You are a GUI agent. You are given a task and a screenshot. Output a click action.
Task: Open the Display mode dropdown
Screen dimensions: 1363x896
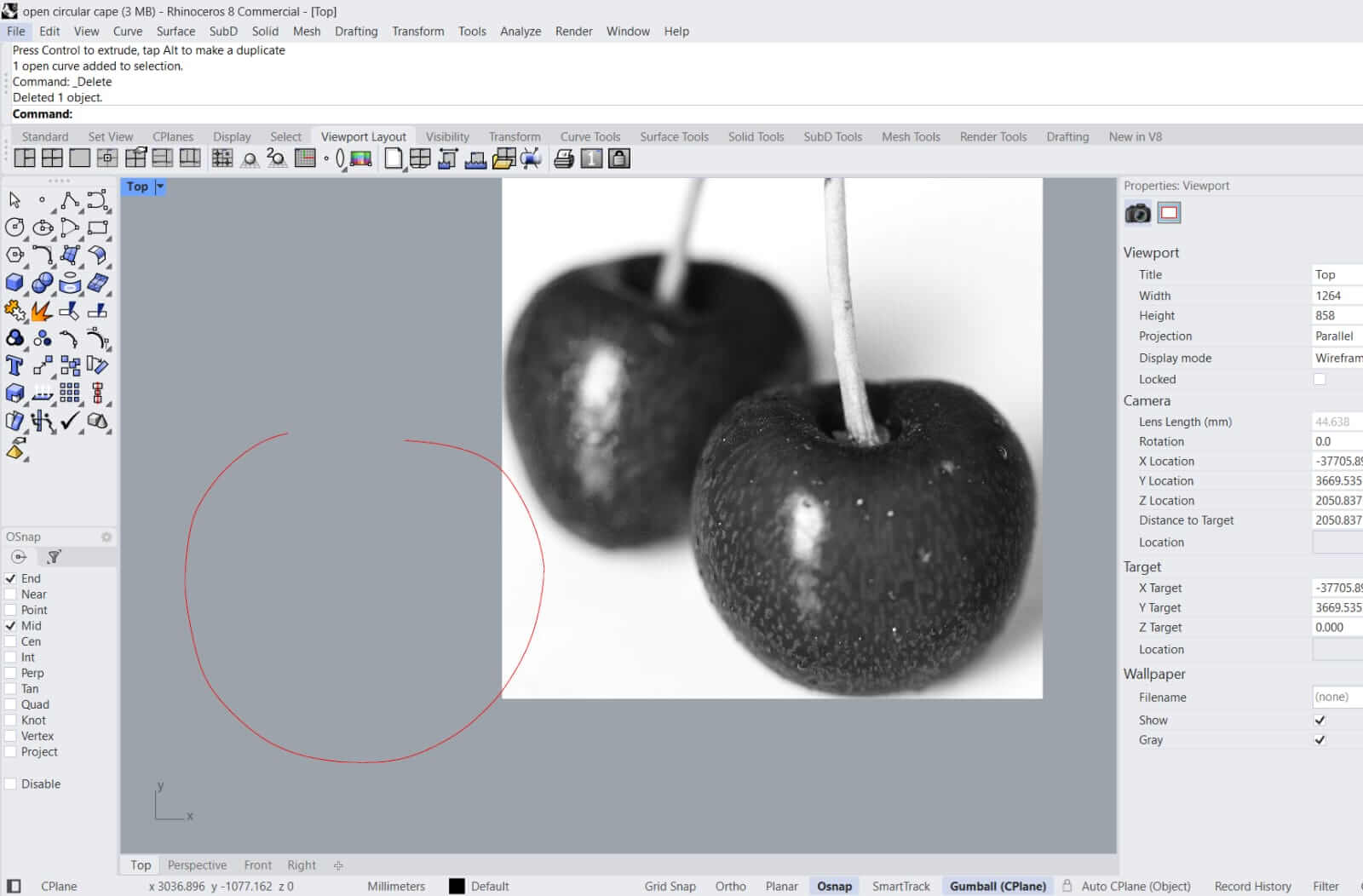tap(1336, 359)
